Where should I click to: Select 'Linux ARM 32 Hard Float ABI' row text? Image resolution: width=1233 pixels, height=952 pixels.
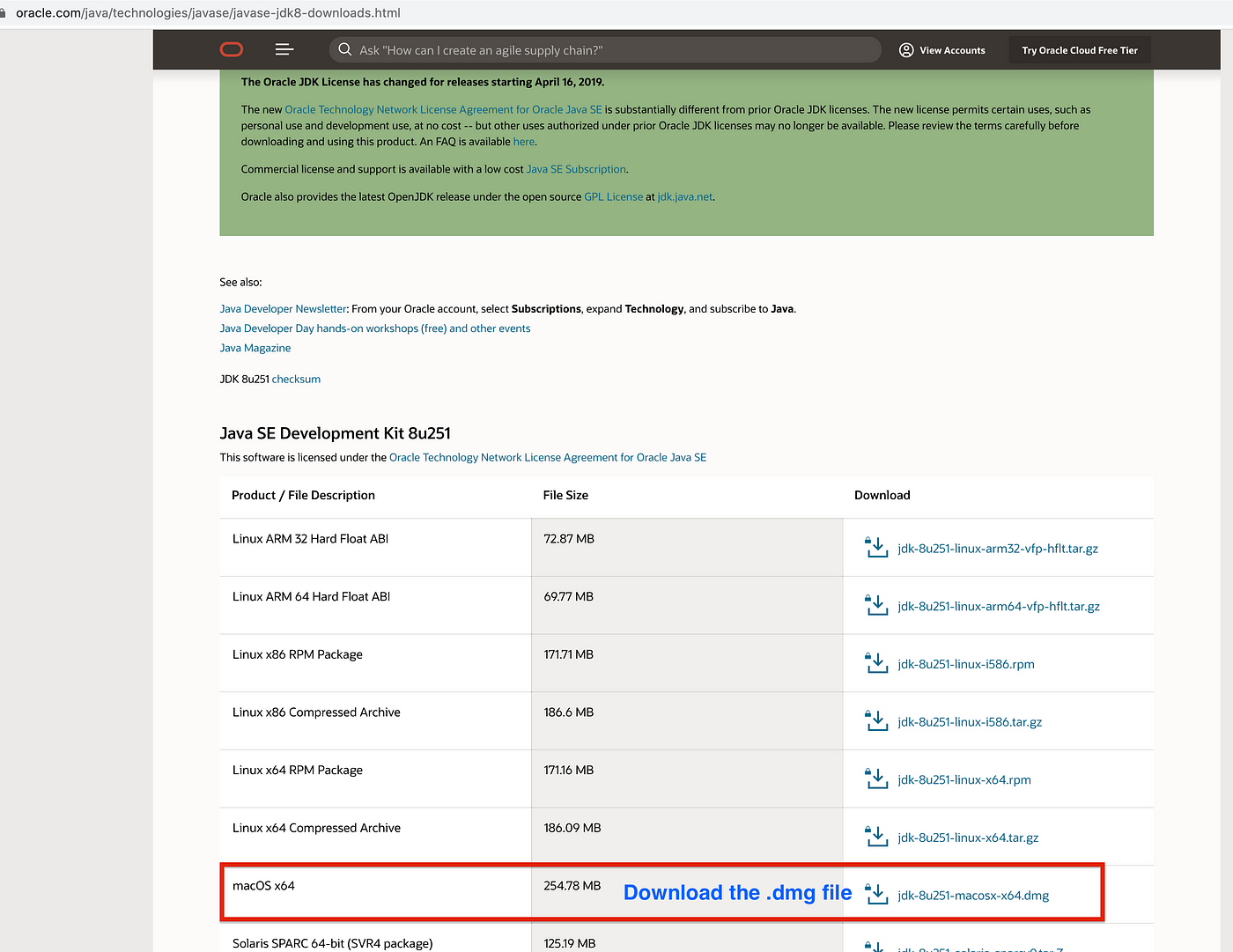310,538
